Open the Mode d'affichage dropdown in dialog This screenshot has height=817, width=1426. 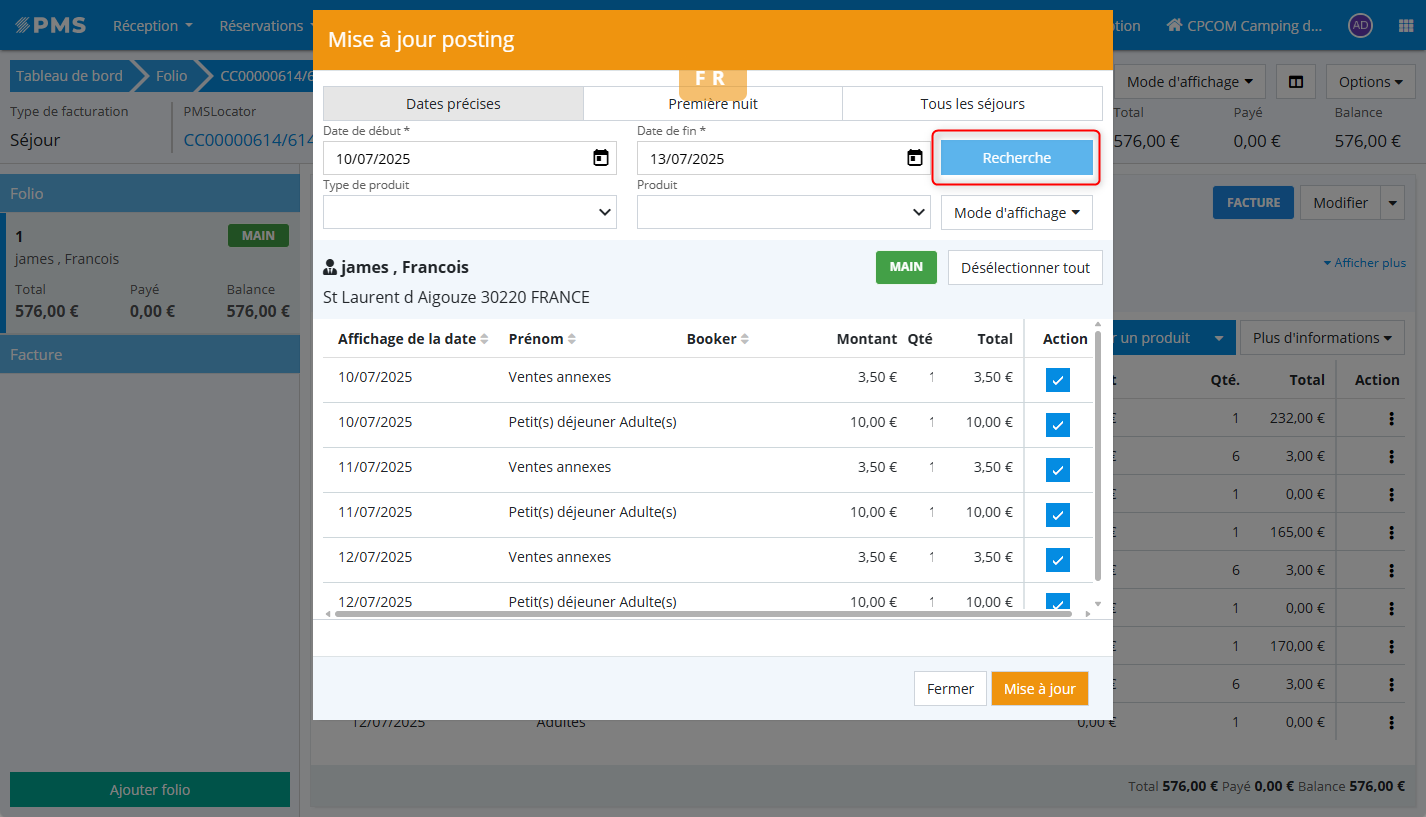pos(1016,213)
